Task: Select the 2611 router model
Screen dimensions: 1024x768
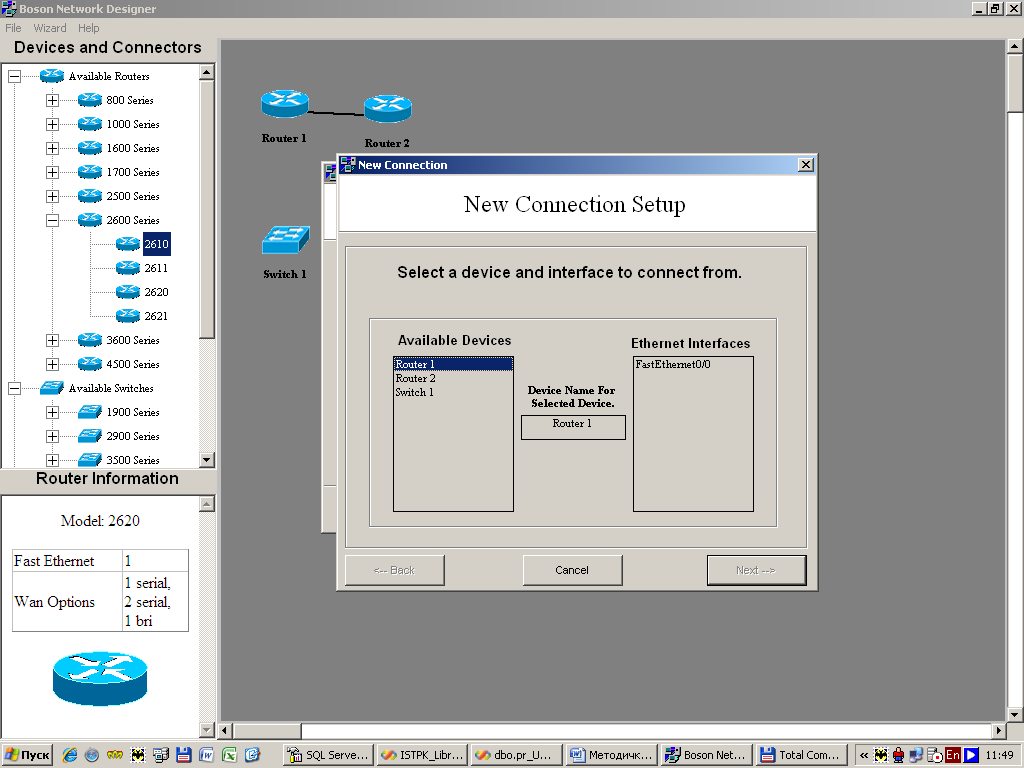Action: point(156,268)
